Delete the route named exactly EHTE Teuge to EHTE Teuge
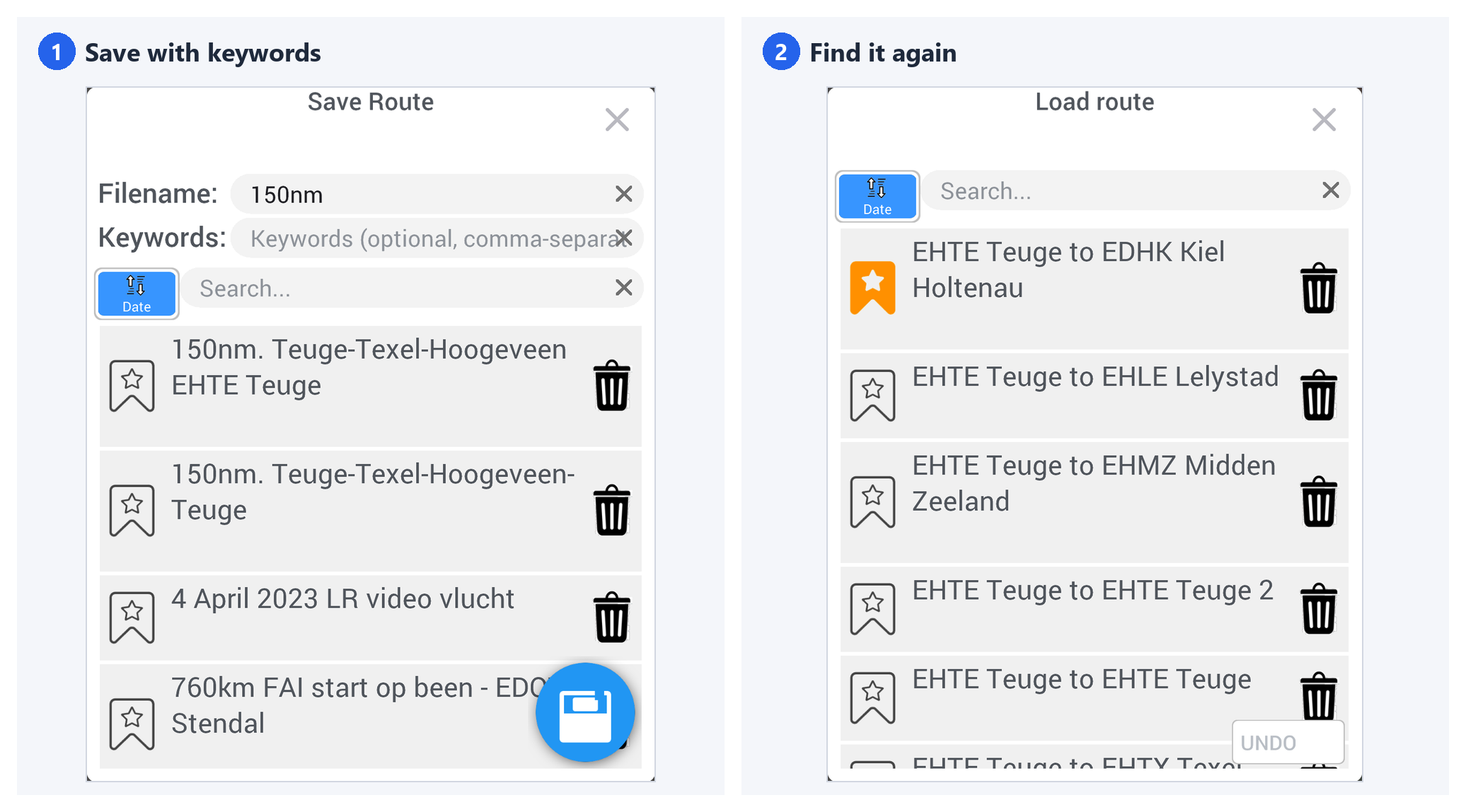Screen dimensions: 1466x812 1319,696
